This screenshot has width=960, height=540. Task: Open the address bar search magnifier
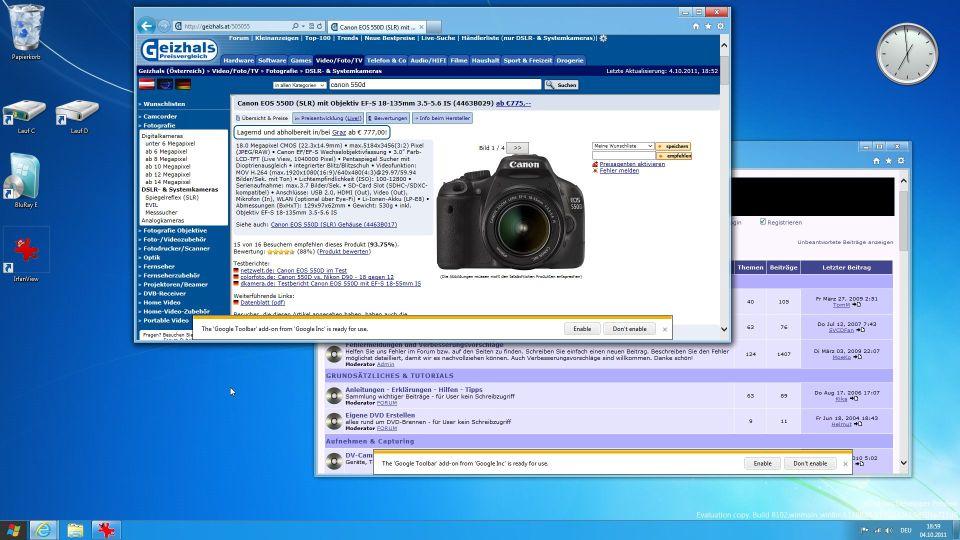(295, 26)
